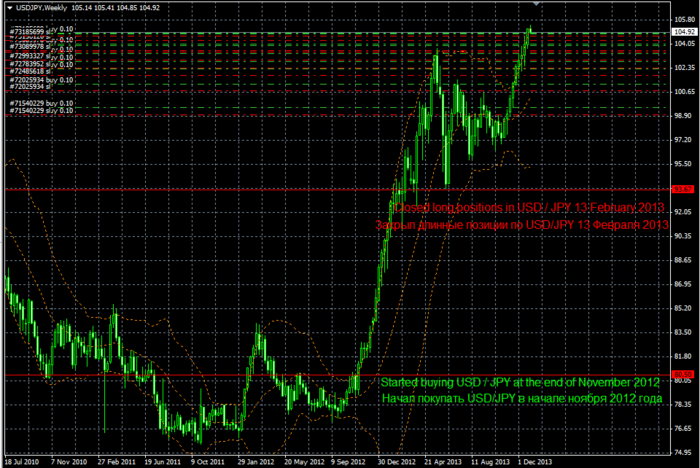
Task: Open the chart menu arrow beside USDJPY,Weekly
Action: coord(10,8)
